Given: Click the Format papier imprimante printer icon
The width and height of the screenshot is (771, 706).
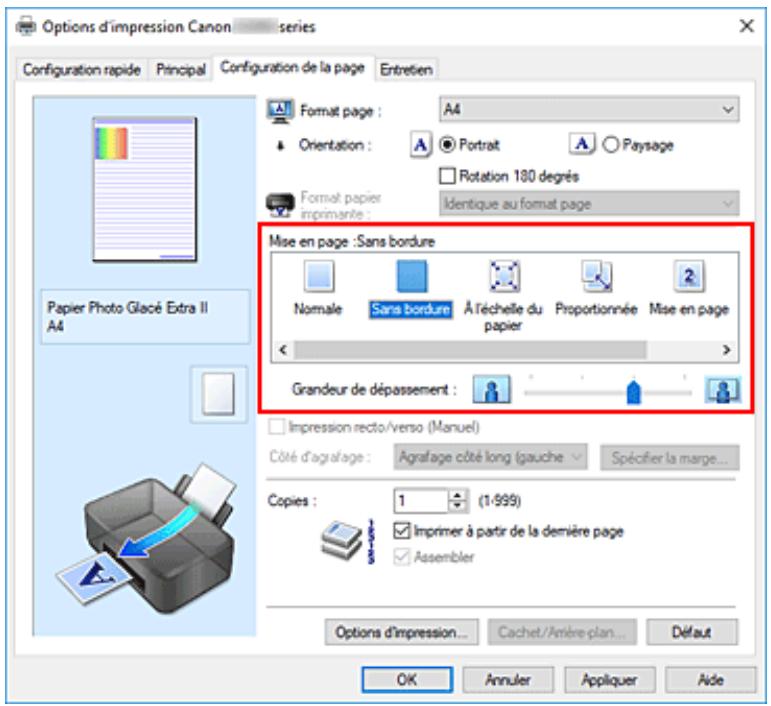Looking at the screenshot, I should [280, 205].
